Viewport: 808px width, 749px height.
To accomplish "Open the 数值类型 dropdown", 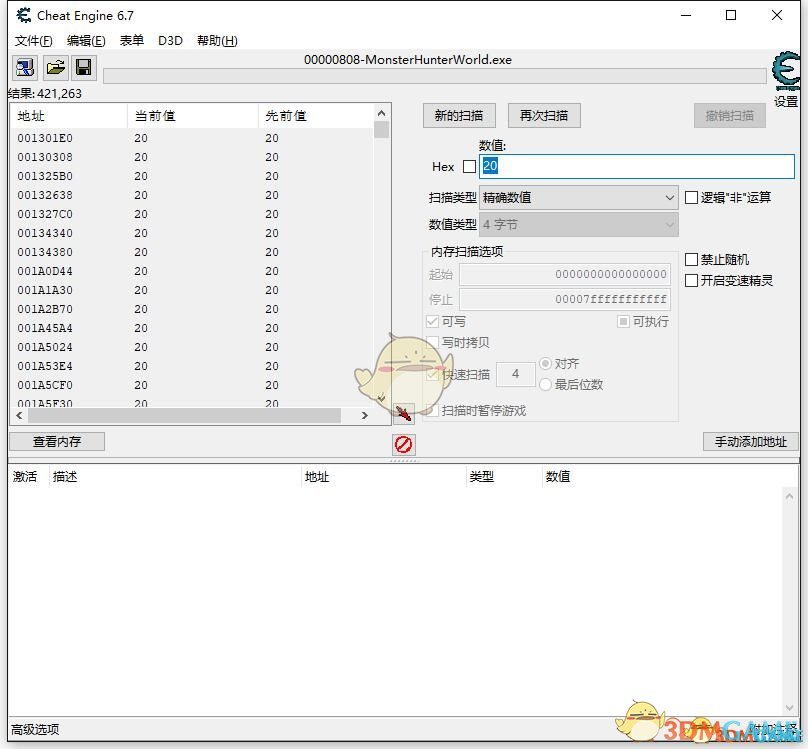I will tap(579, 225).
